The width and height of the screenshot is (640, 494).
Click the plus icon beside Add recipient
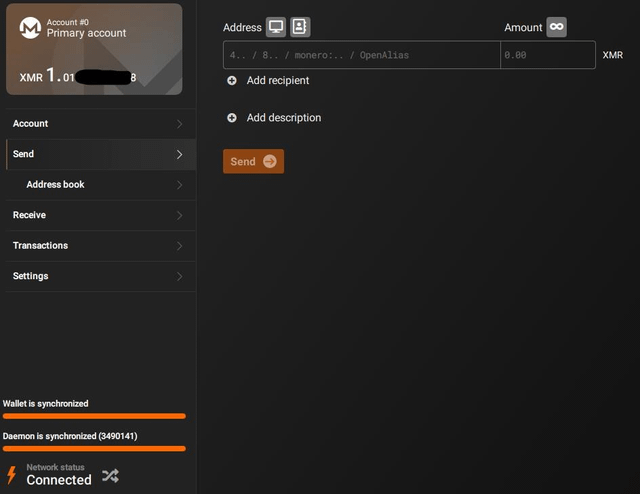232,80
